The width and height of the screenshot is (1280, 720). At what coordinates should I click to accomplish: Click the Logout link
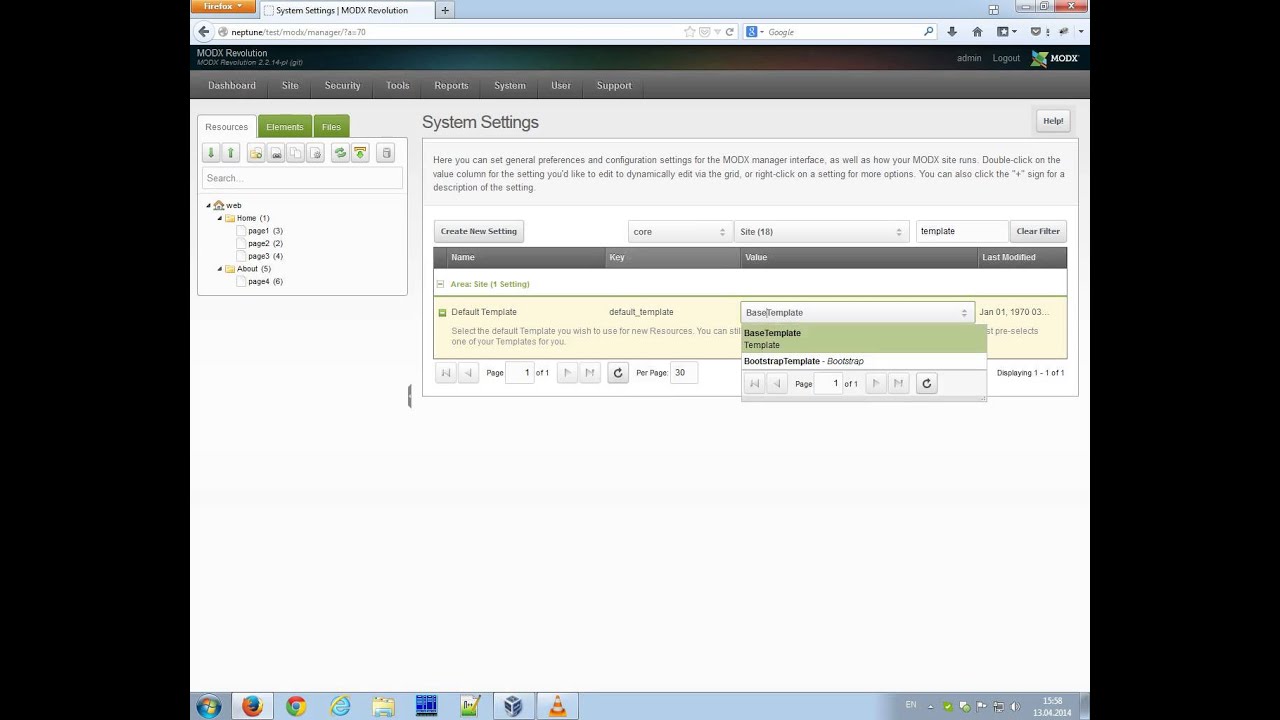coord(1006,58)
